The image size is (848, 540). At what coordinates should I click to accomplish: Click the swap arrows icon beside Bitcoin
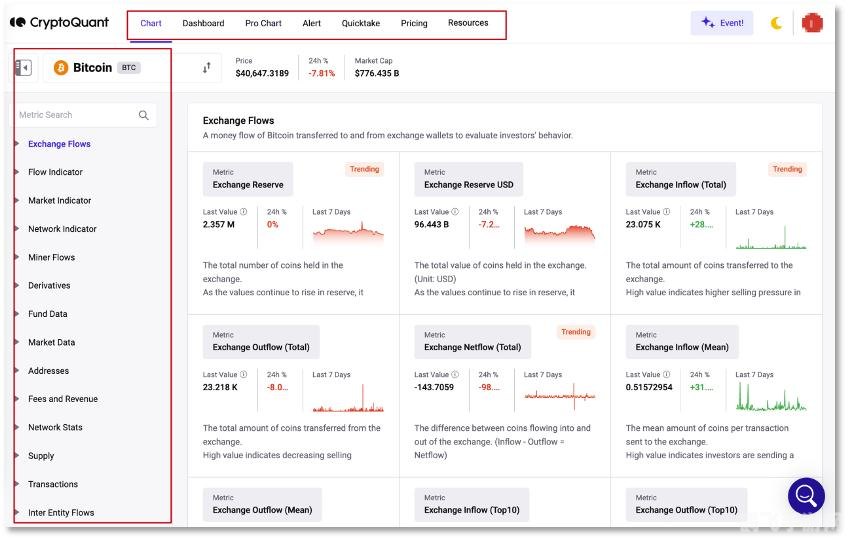(207, 68)
